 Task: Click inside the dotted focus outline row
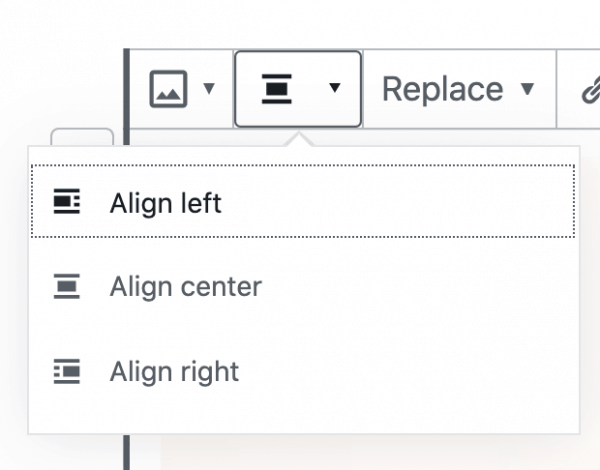coord(303,201)
